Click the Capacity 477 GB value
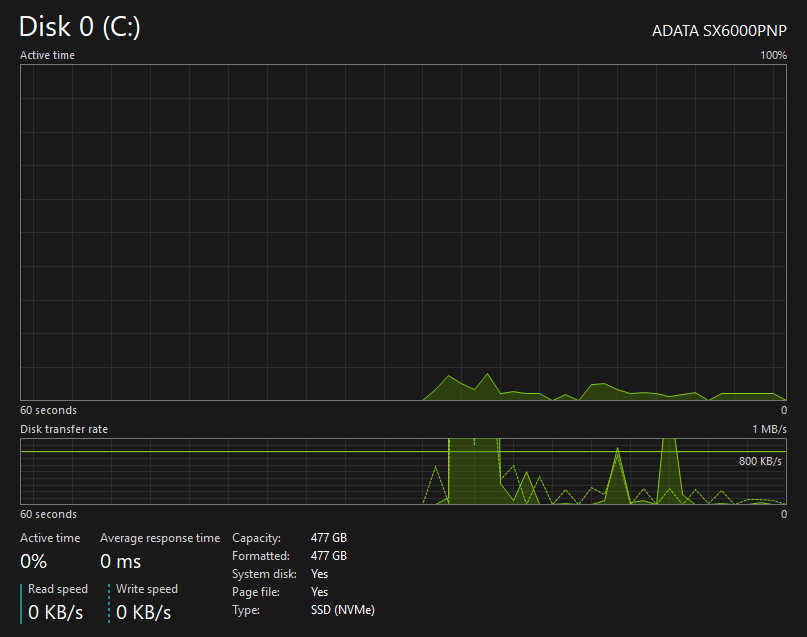This screenshot has width=807, height=637. point(329,538)
